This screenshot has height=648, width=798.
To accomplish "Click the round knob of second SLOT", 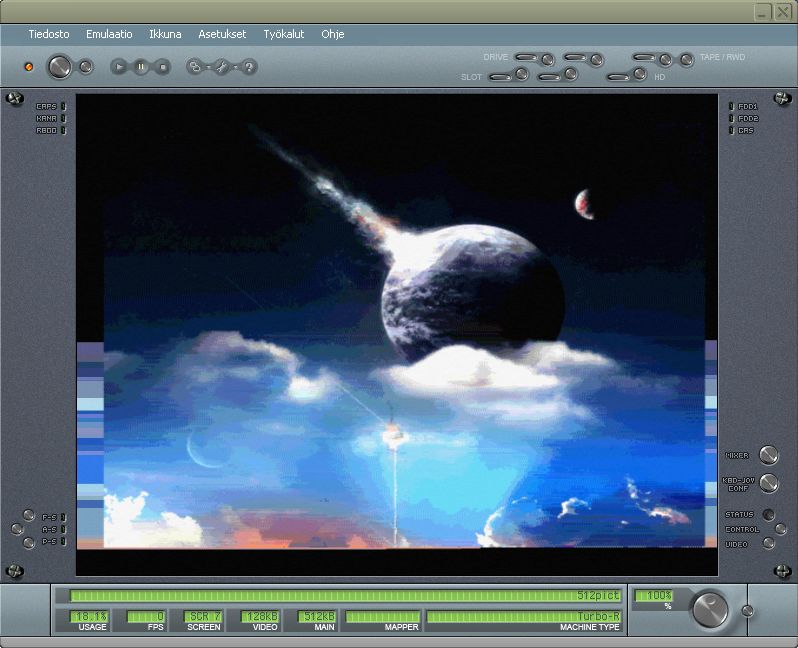I will (571, 74).
